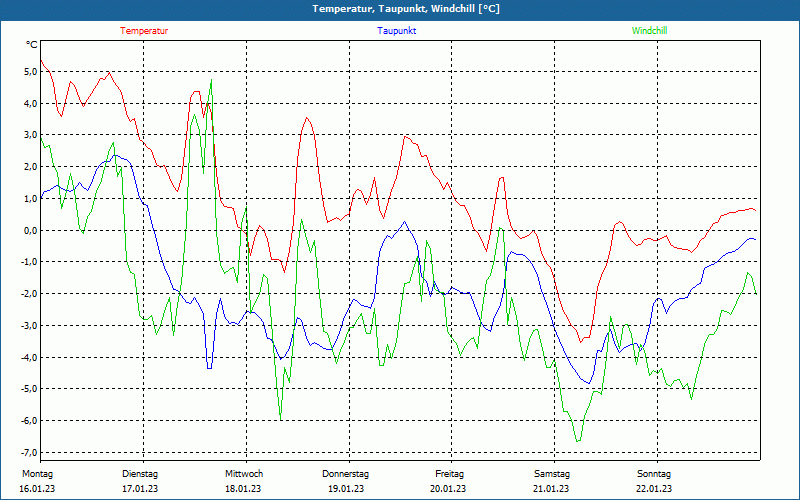
Task: Click the 1,0 y-axis value
Action: [31, 198]
